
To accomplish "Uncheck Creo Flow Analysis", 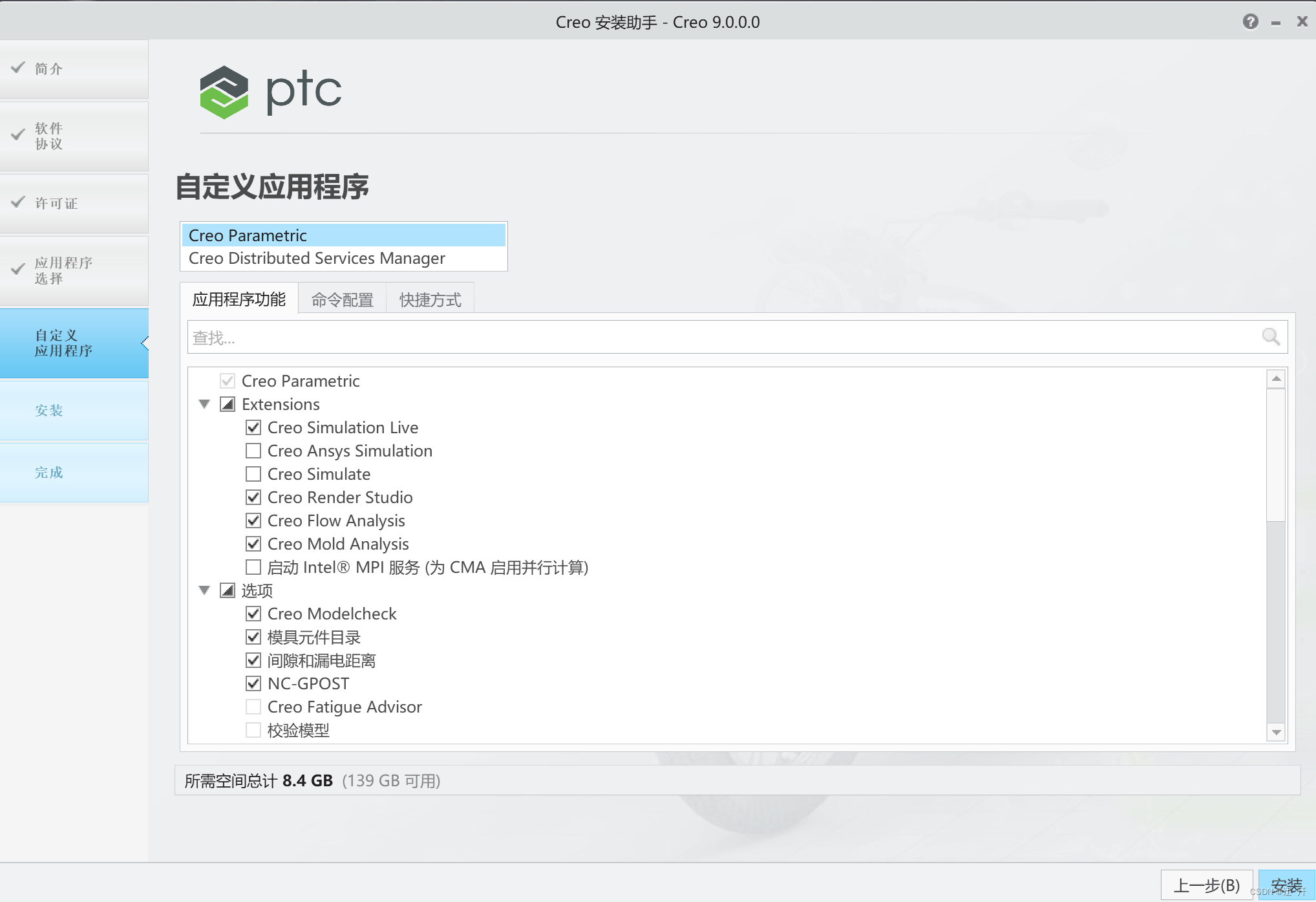I will pyautogui.click(x=253, y=521).
